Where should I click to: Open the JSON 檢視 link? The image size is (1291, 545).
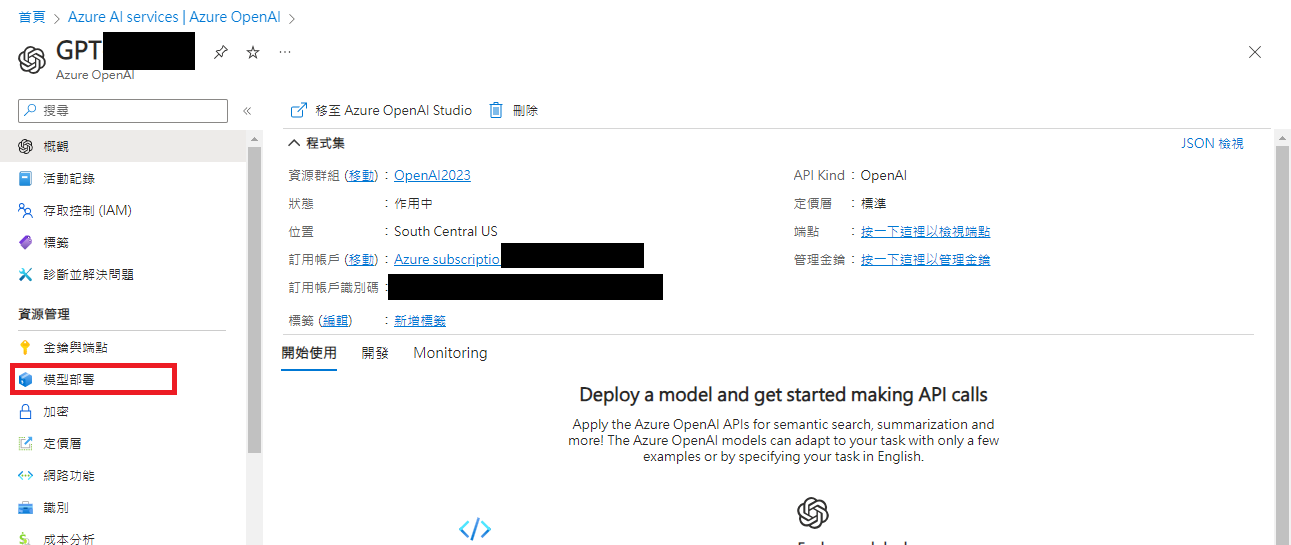point(1212,143)
